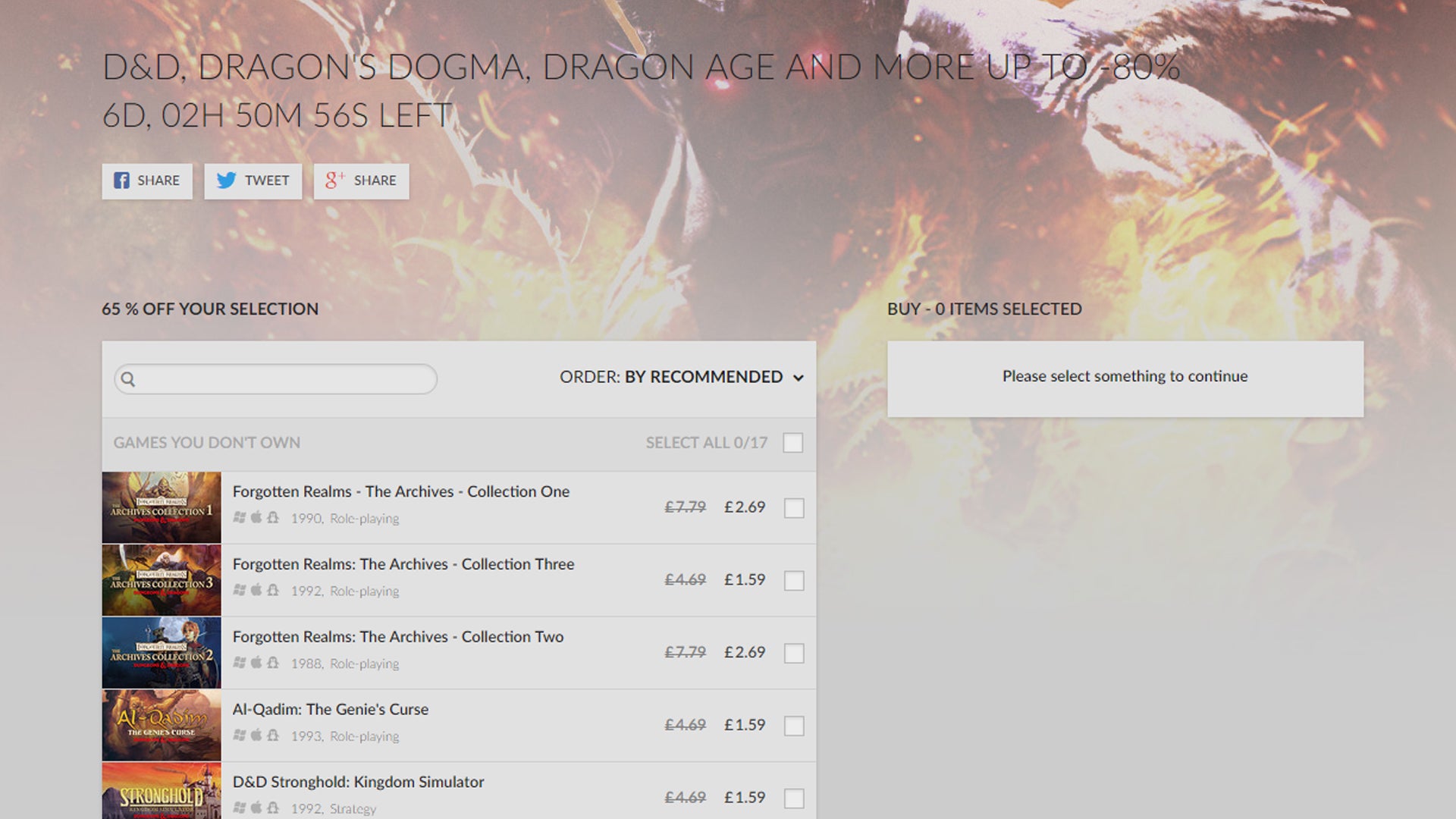The image size is (1456, 819).
Task: Click Linux icon under Forgotten Realms Collection Three
Action: point(273,590)
